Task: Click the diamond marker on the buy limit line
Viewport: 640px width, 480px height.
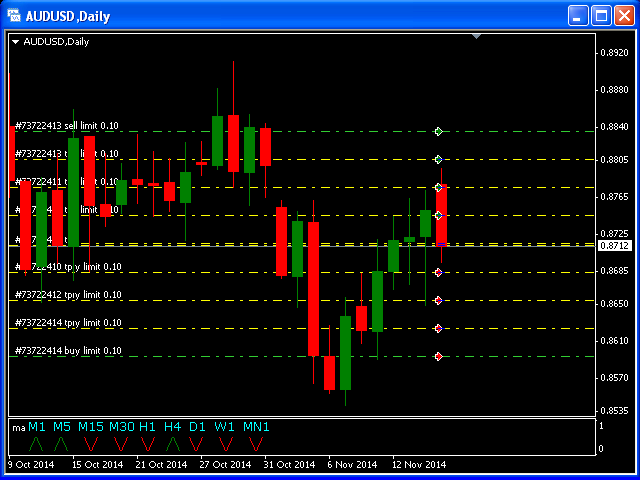Action: [438, 356]
